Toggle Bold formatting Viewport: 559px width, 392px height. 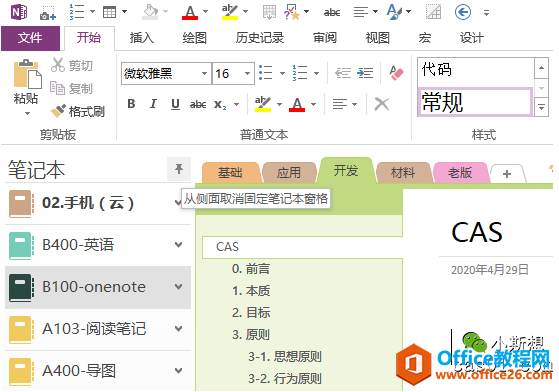[131, 104]
